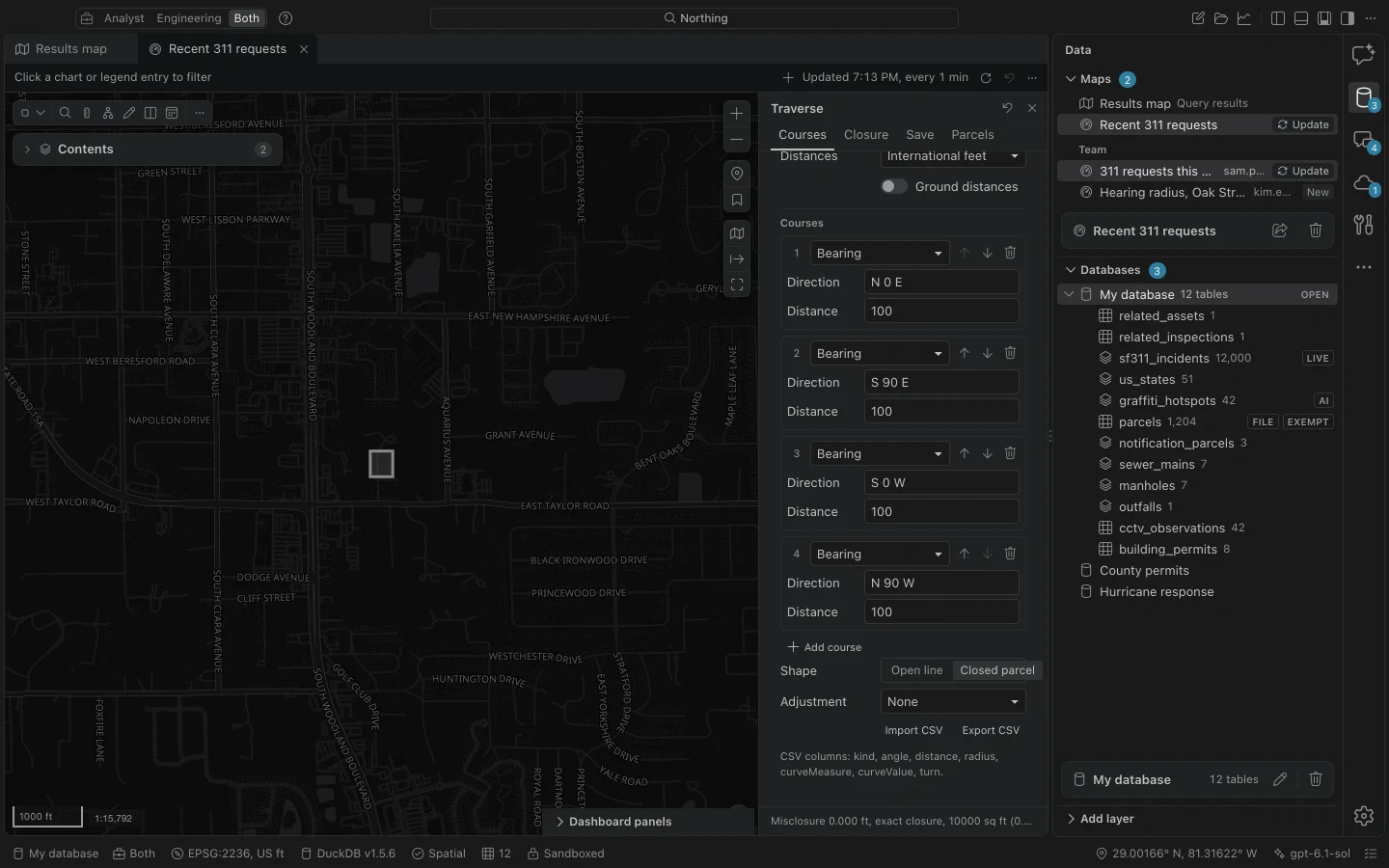1389x868 pixels.
Task: Click Export CSV
Action: (x=991, y=730)
